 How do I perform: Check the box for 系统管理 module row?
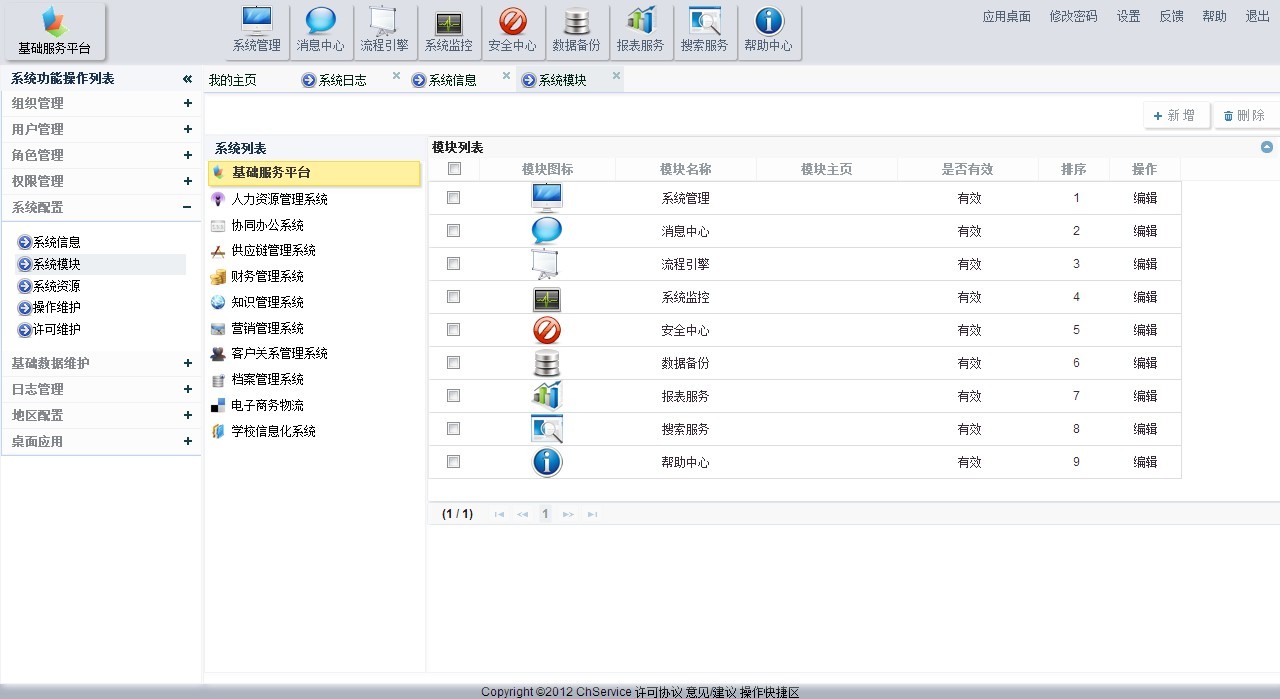click(454, 198)
